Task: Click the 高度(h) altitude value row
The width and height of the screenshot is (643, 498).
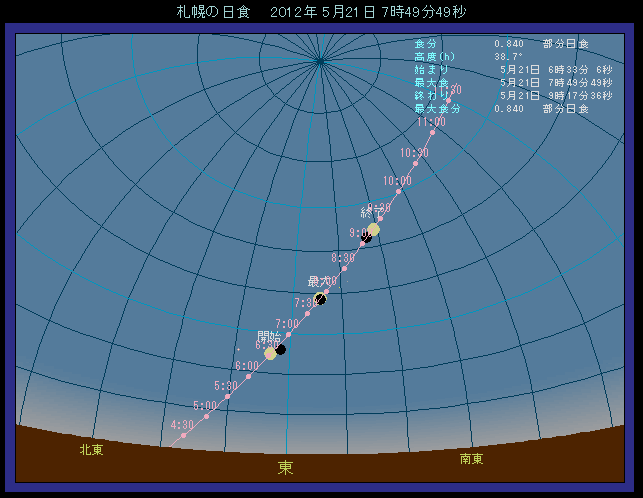Action: click(470, 56)
